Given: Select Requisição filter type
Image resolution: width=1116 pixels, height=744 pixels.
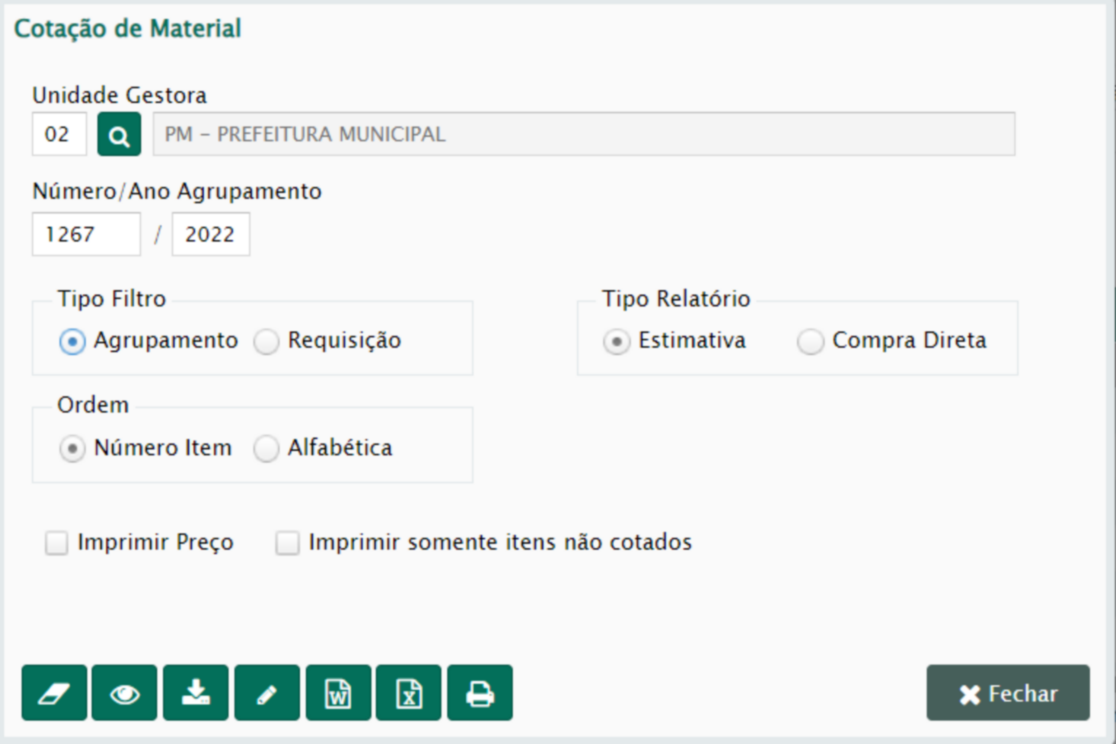Looking at the screenshot, I should coord(266,342).
